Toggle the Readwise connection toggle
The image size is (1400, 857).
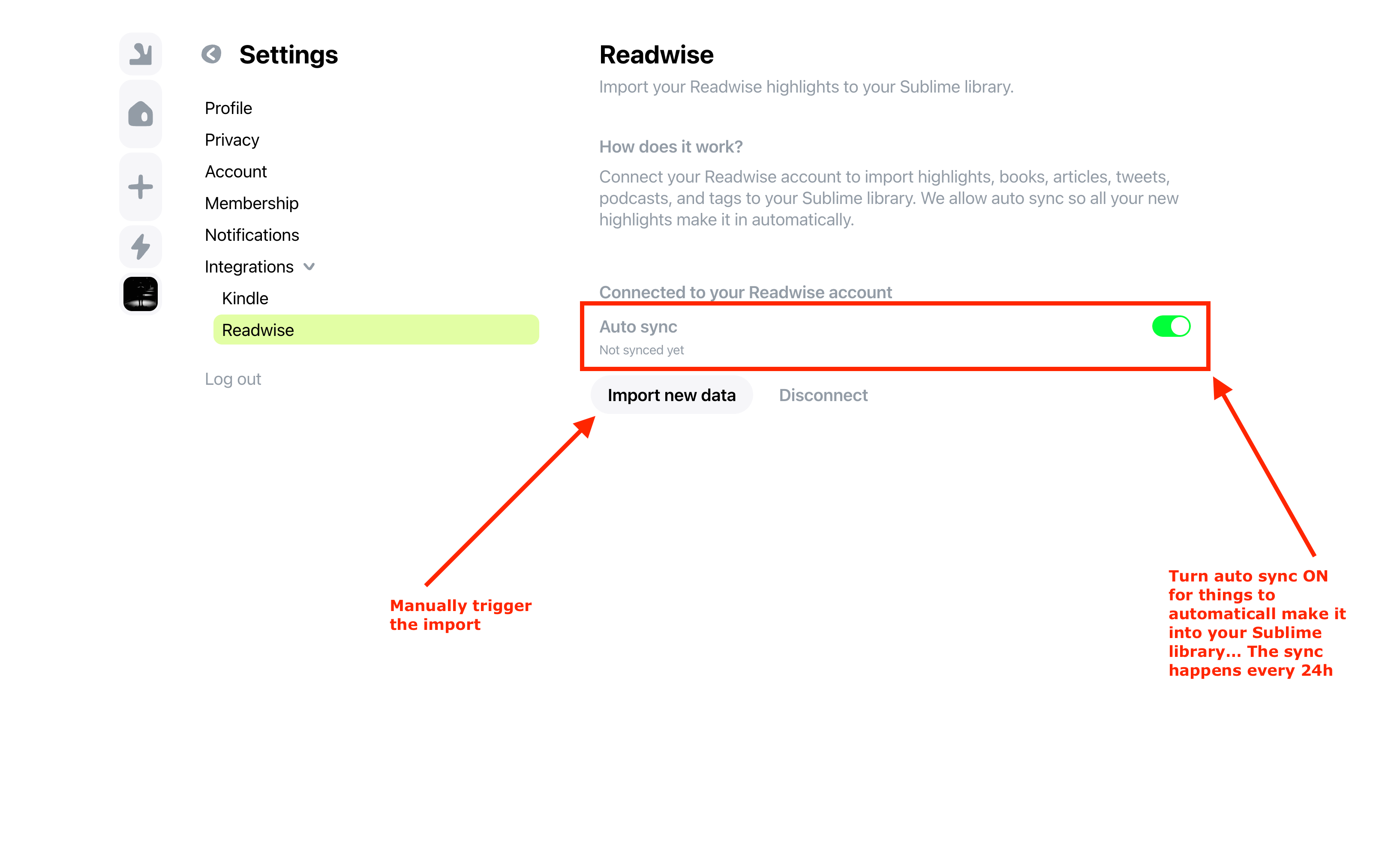coord(1171,326)
